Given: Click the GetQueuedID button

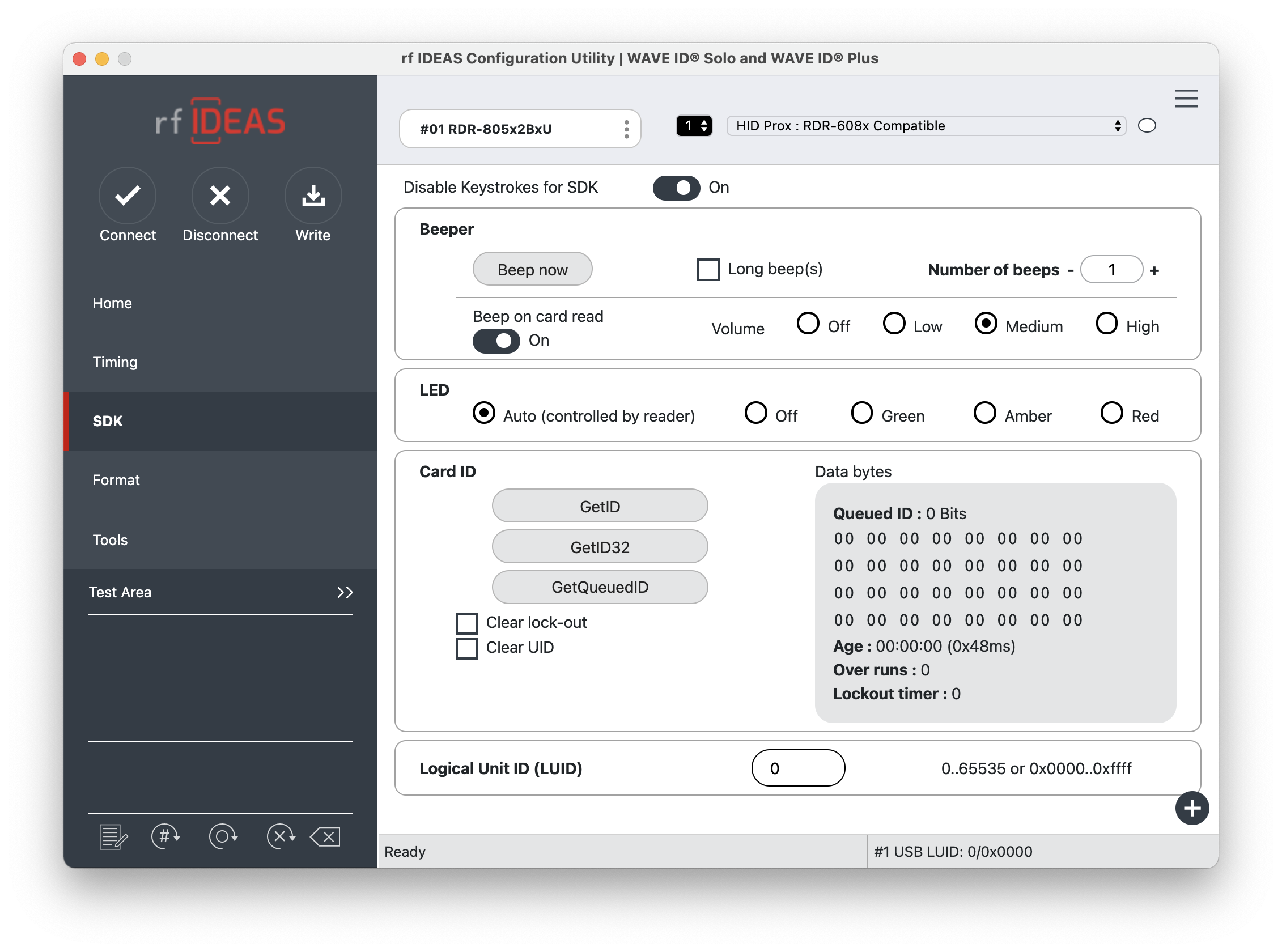Looking at the screenshot, I should (600, 587).
